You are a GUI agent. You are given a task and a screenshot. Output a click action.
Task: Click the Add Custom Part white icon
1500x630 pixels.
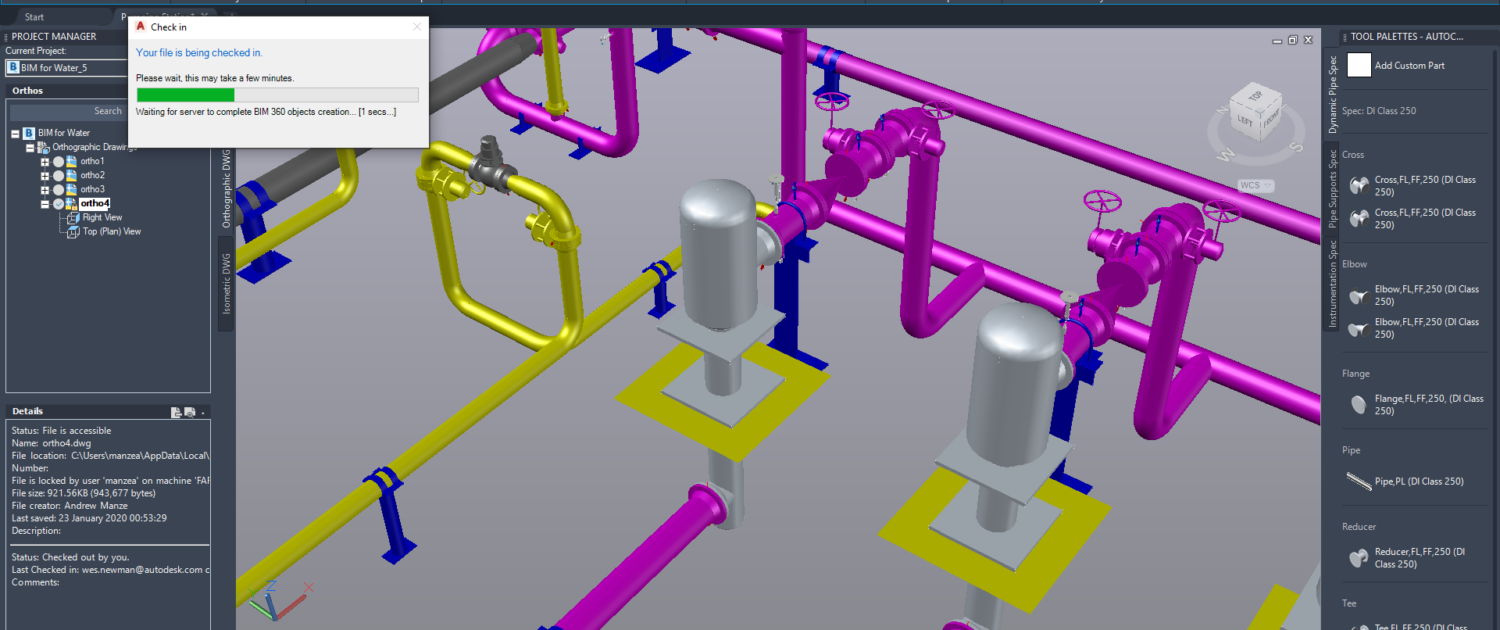coord(1359,65)
